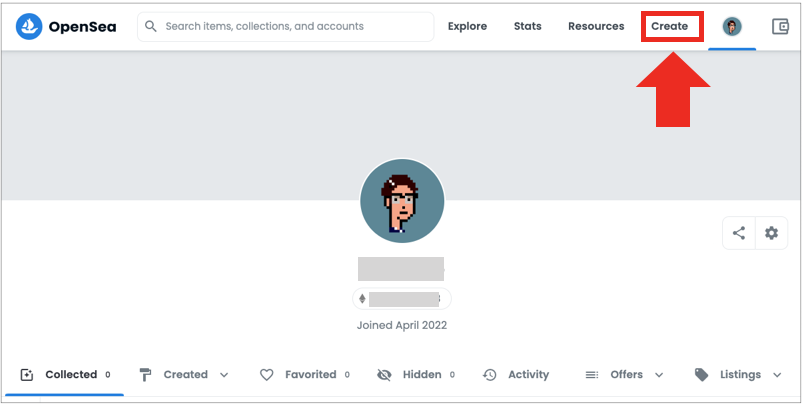Select Create in the top navigation
This screenshot has height=407, width=803.
(x=670, y=26)
